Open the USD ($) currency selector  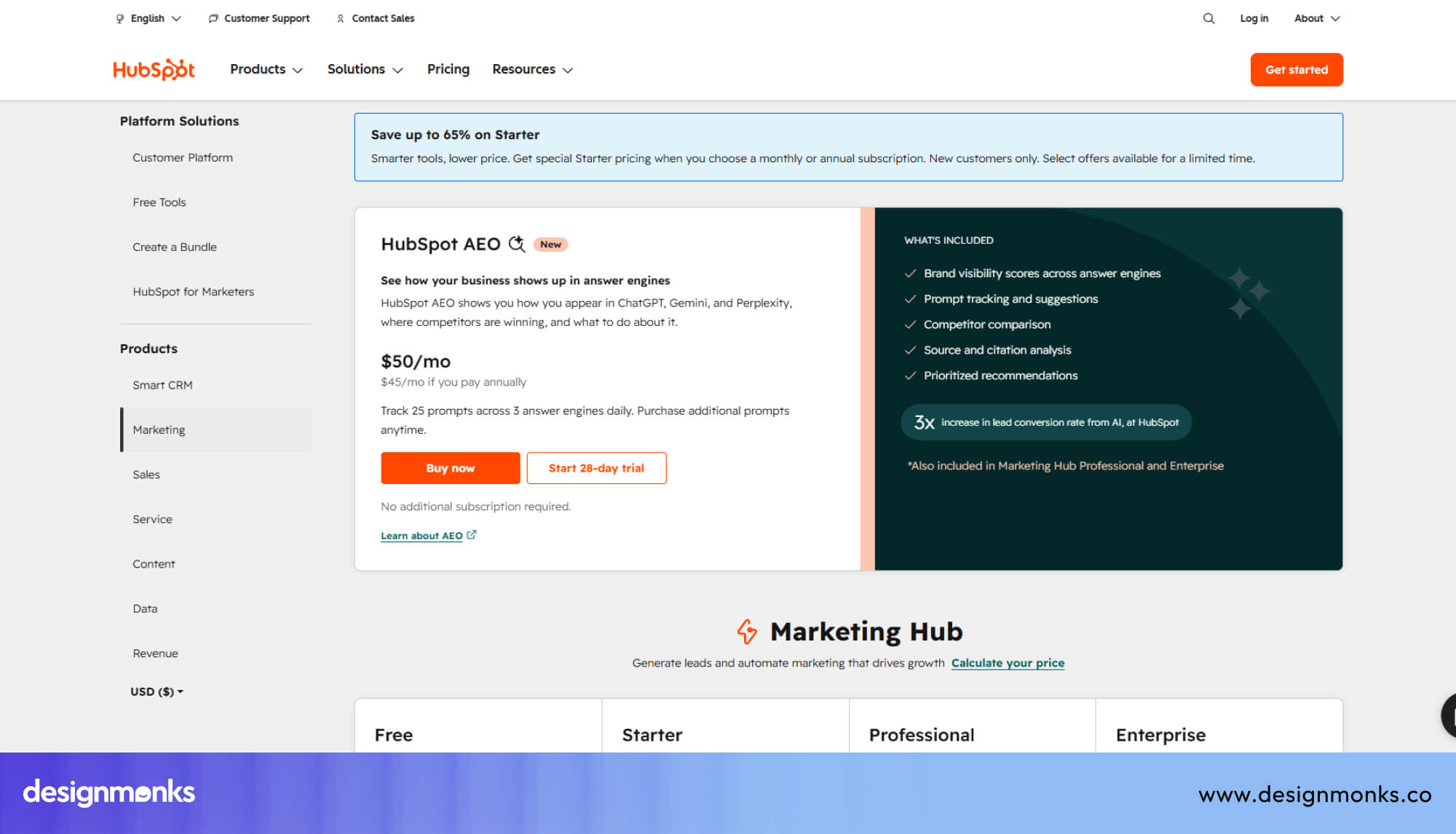(x=157, y=691)
